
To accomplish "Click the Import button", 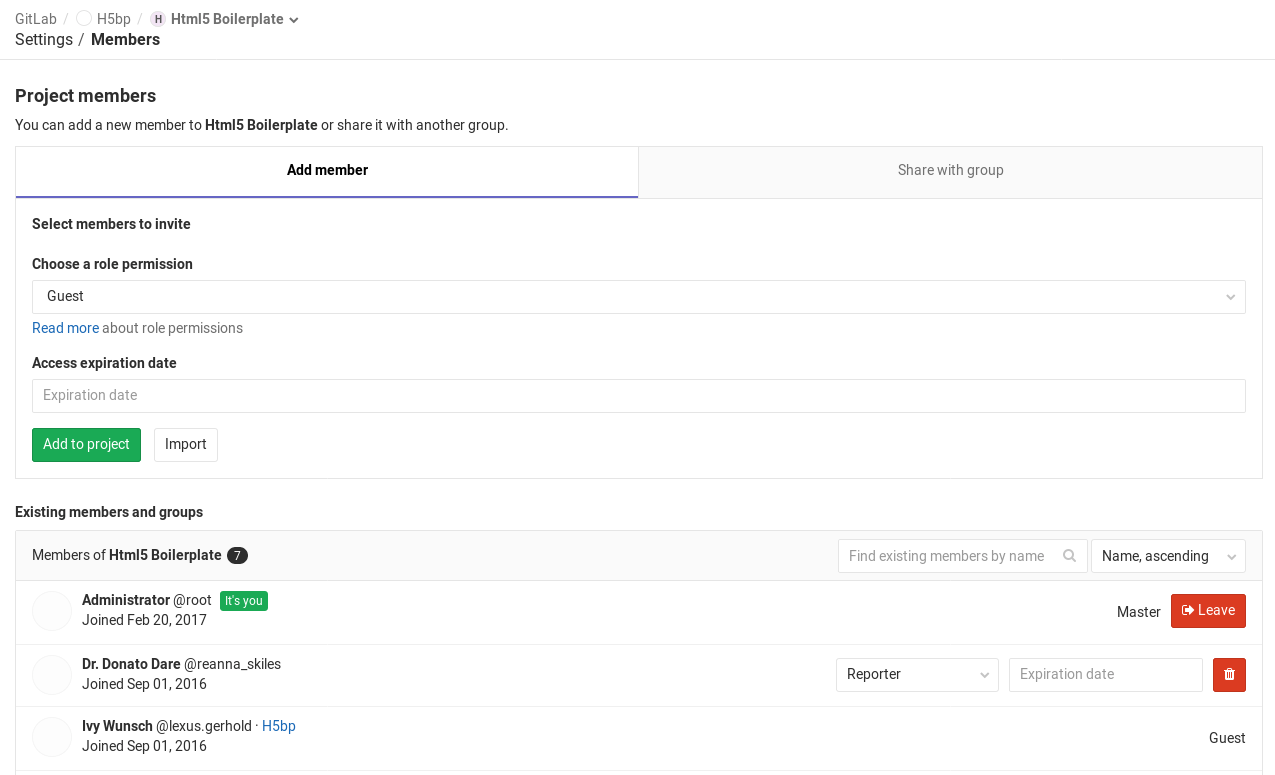I will pos(186,444).
